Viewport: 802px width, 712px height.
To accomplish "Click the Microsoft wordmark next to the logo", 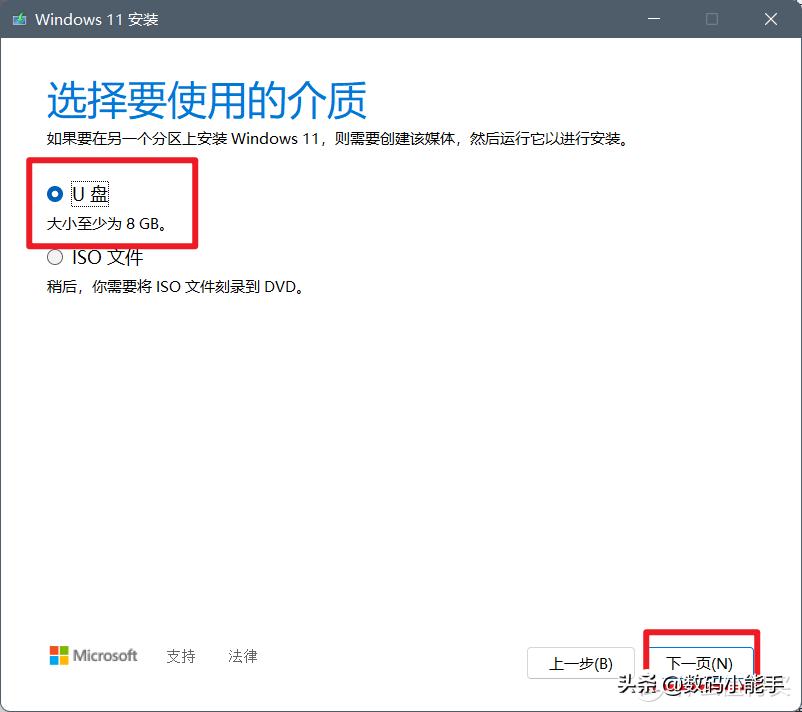I will click(x=104, y=656).
